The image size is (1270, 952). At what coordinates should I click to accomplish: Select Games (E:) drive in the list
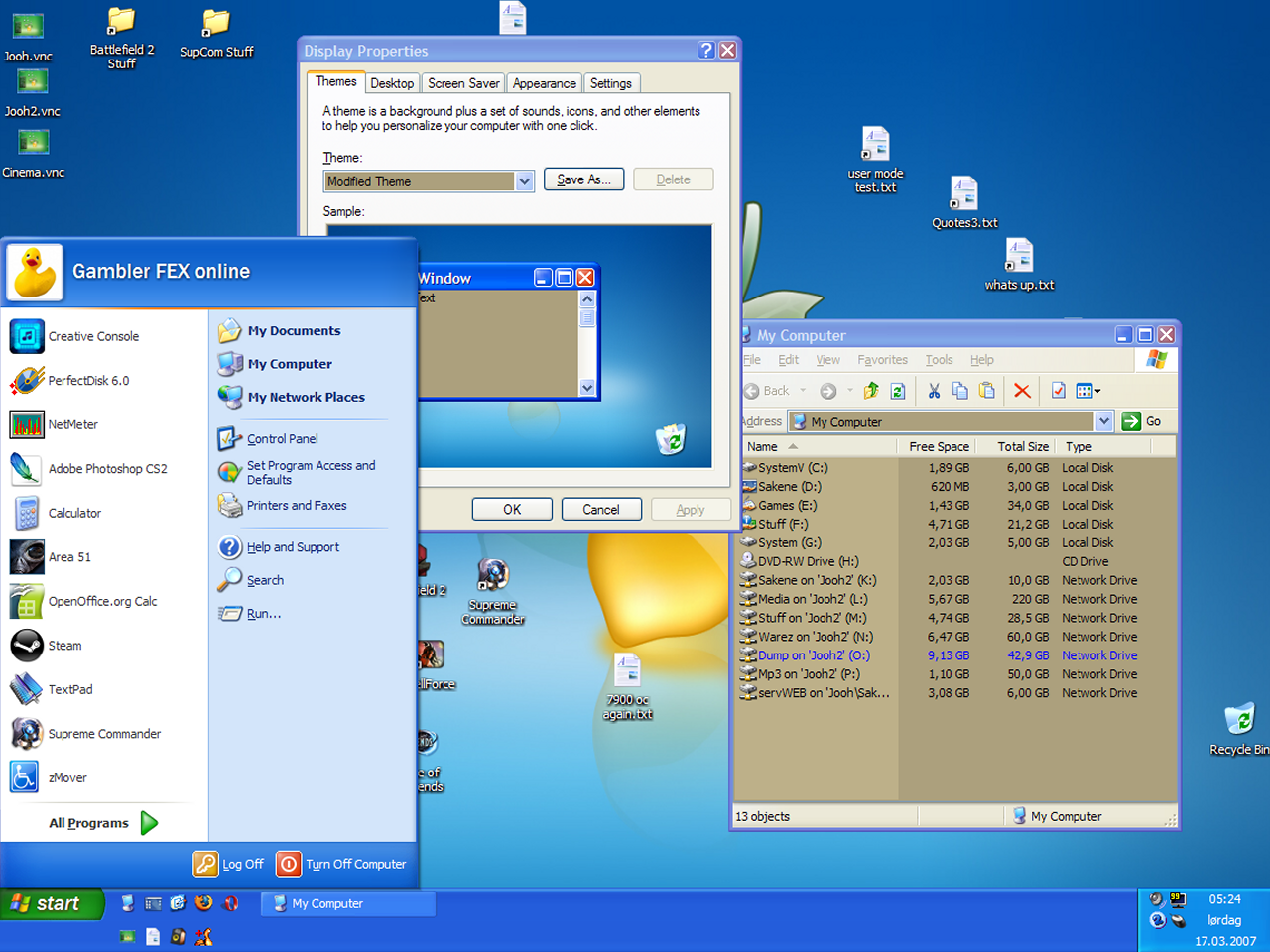pyautogui.click(x=780, y=506)
